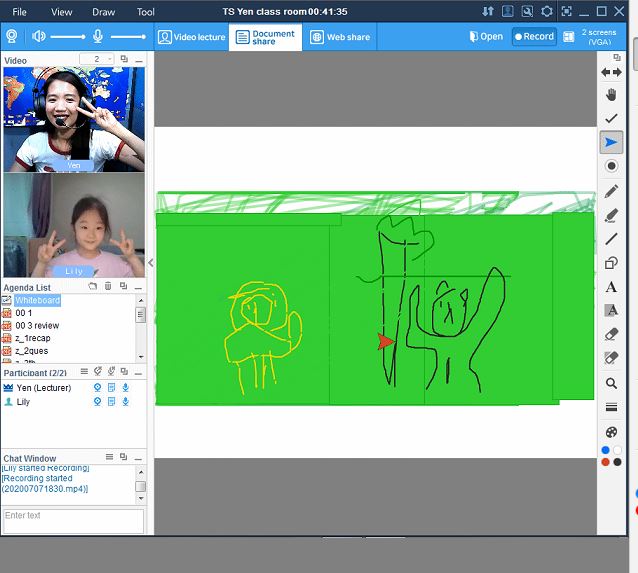Choose the highlighter marker tool
This screenshot has height=573, width=638.
coord(611,215)
